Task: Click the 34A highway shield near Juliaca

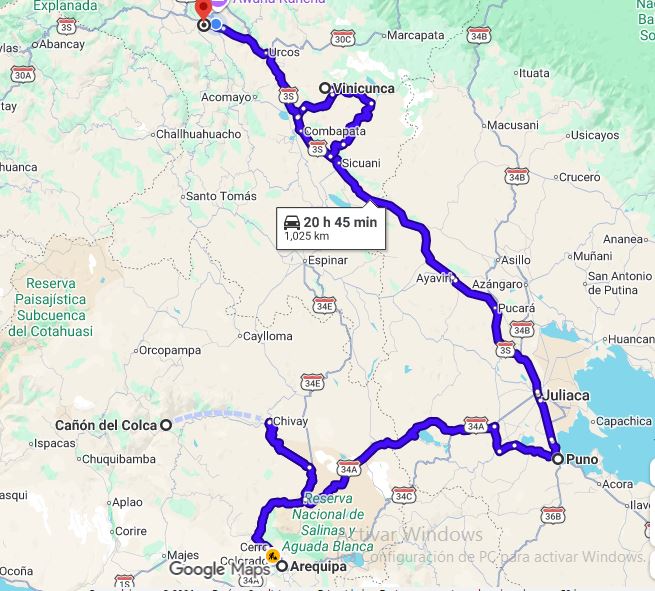Action: (x=476, y=426)
